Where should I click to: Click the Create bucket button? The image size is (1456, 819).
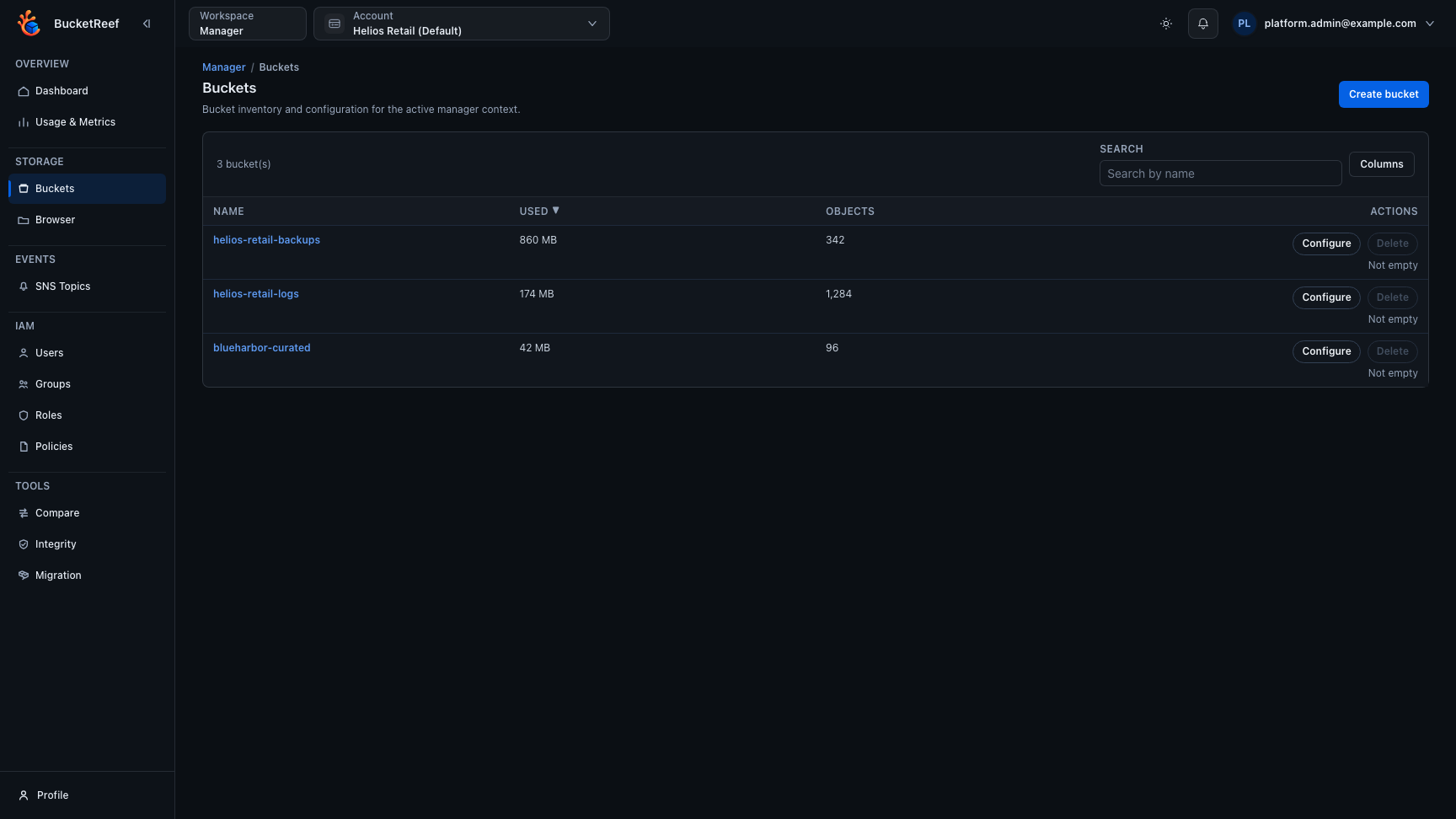coord(1384,94)
